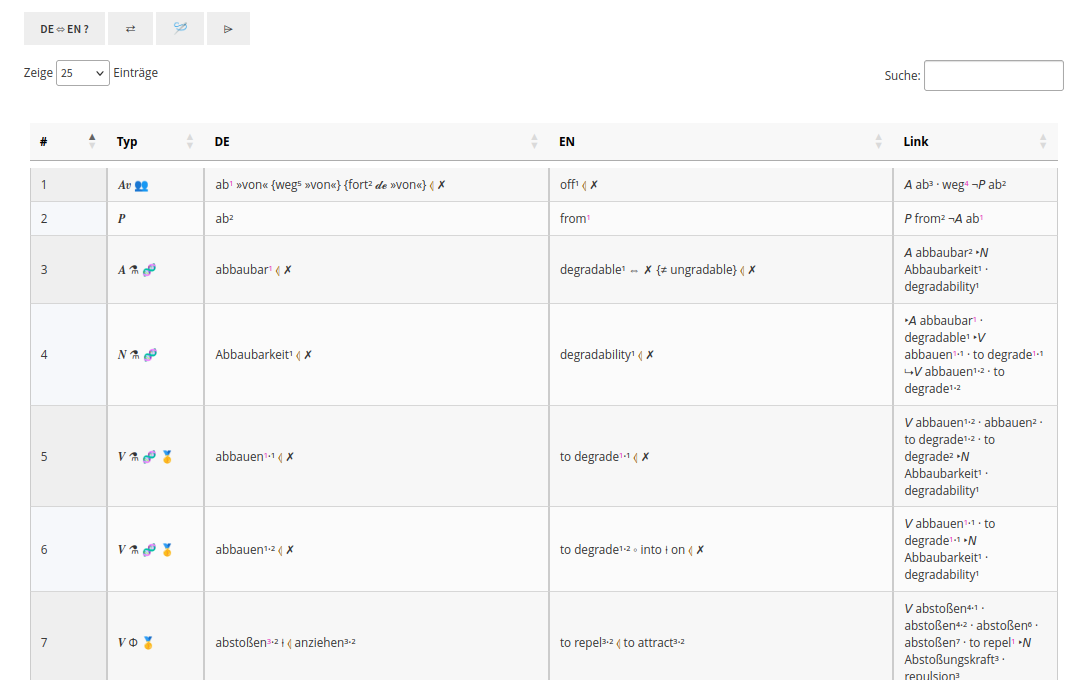
Task: Click inside the Suche search field
Action: 993,76
